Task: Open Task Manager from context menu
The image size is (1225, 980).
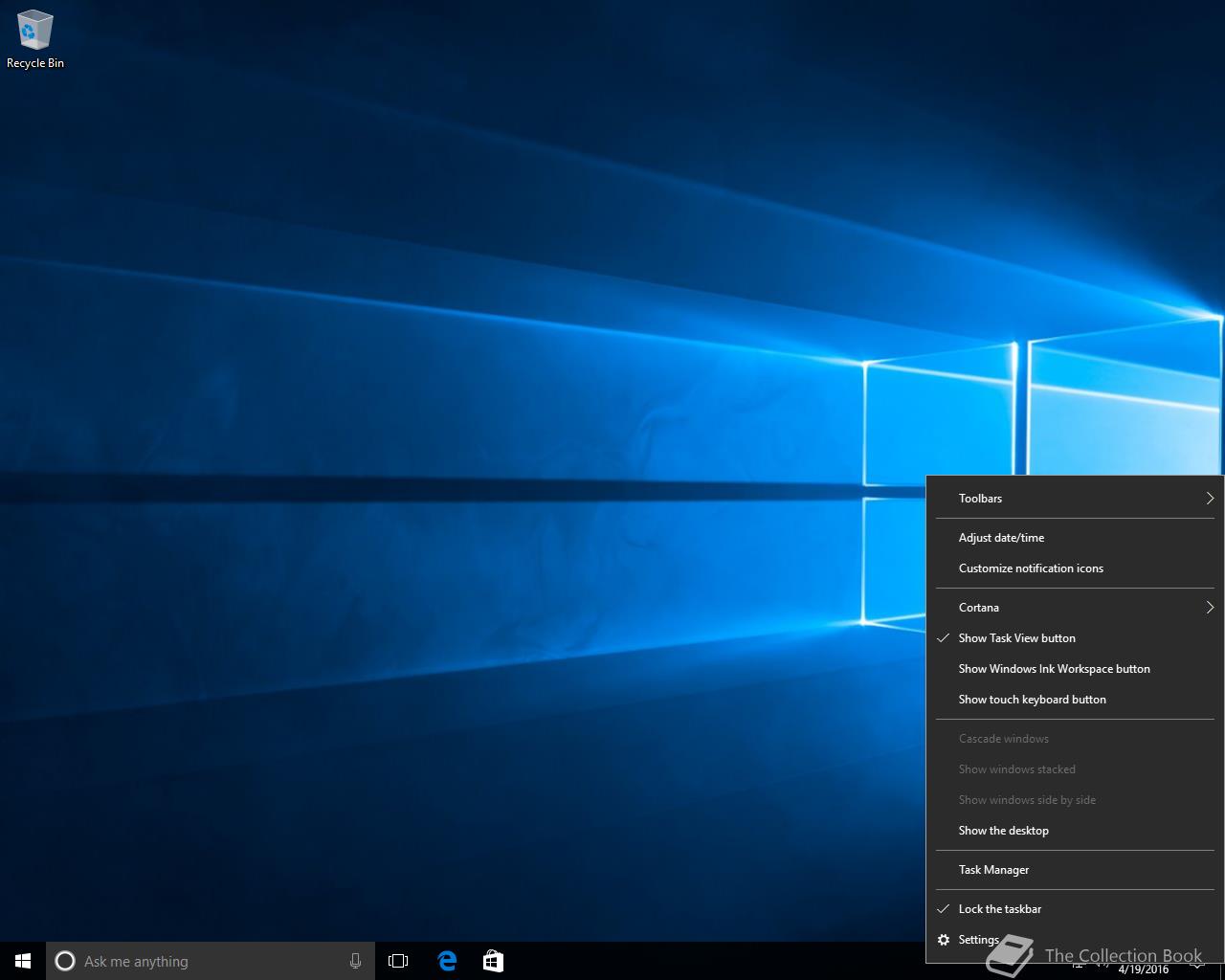Action: (x=1075, y=869)
